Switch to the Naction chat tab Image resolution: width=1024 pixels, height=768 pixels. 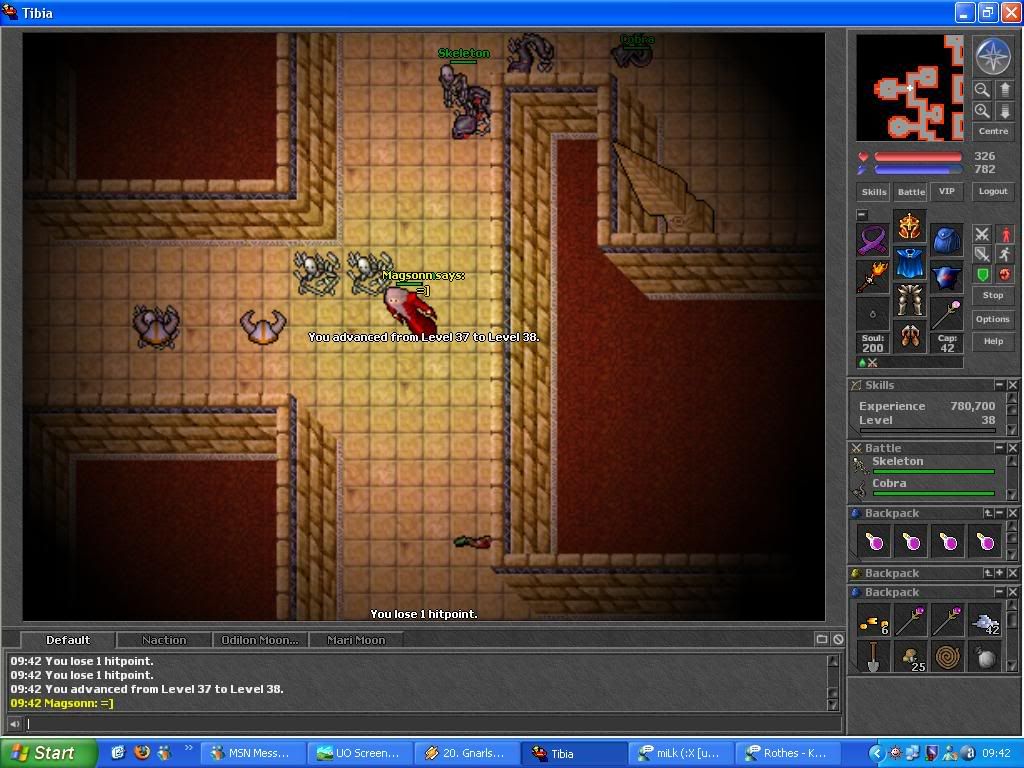tap(164, 640)
